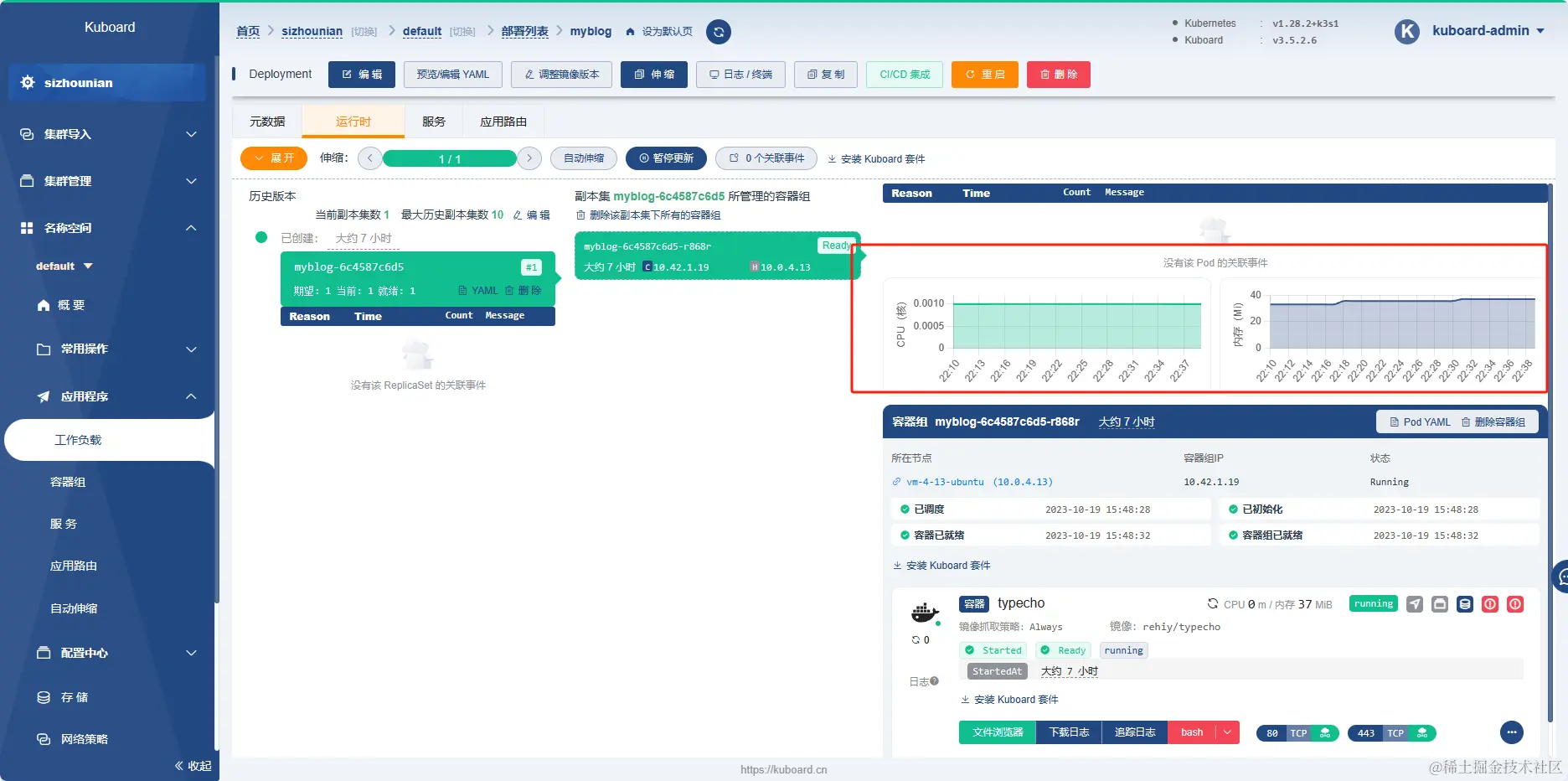Image resolution: width=1568 pixels, height=781 pixels.
Task: Expand the 配置中心 sidebar section
Action: [191, 653]
